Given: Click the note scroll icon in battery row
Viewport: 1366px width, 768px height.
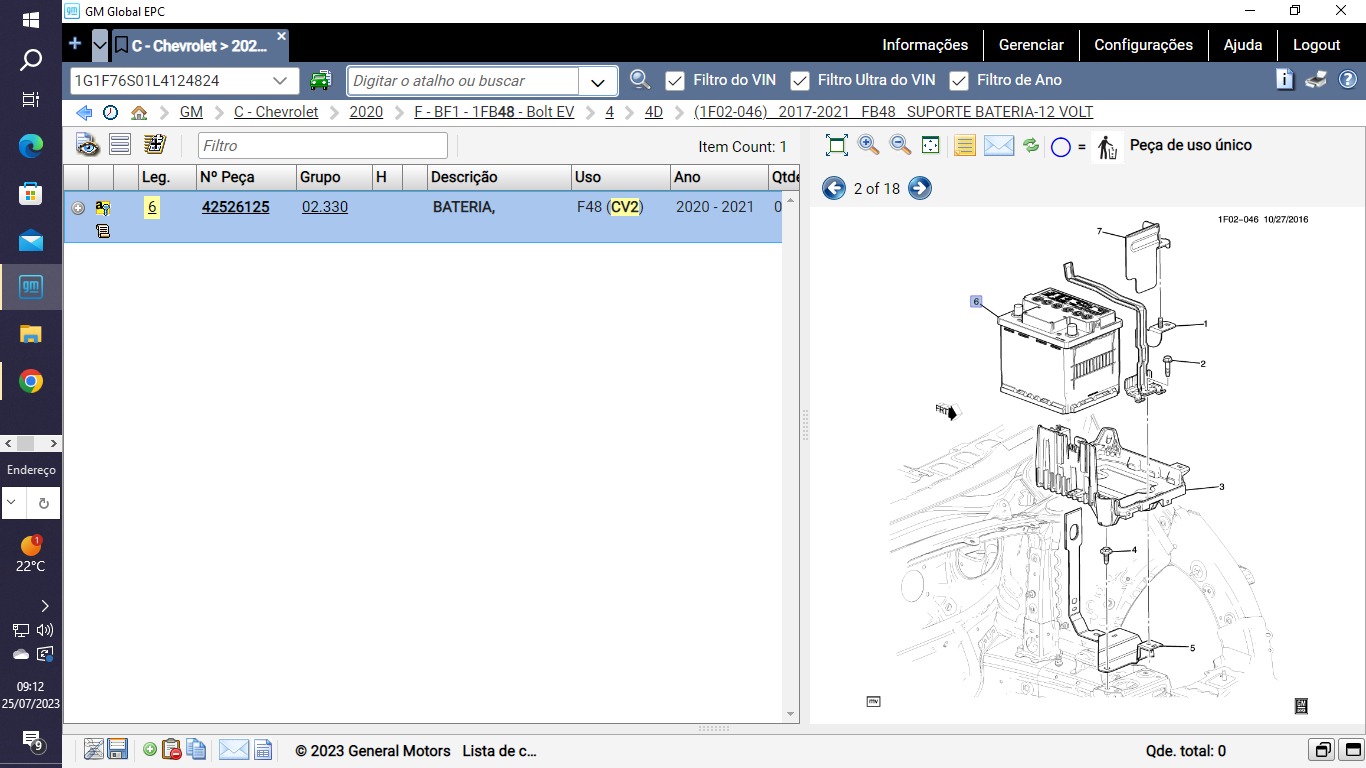Looking at the screenshot, I should [102, 231].
